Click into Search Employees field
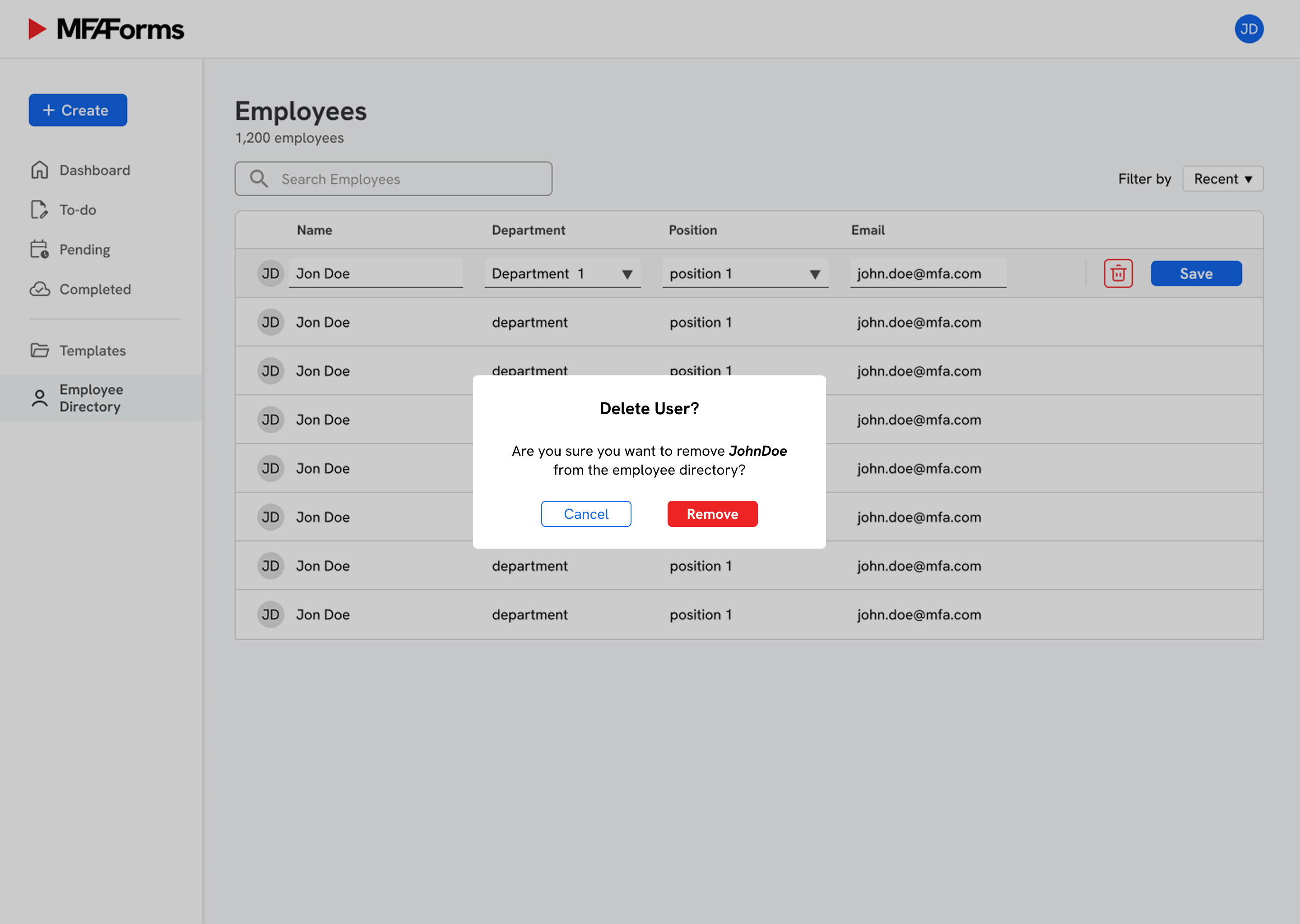Image resolution: width=1300 pixels, height=924 pixels. tap(410, 179)
